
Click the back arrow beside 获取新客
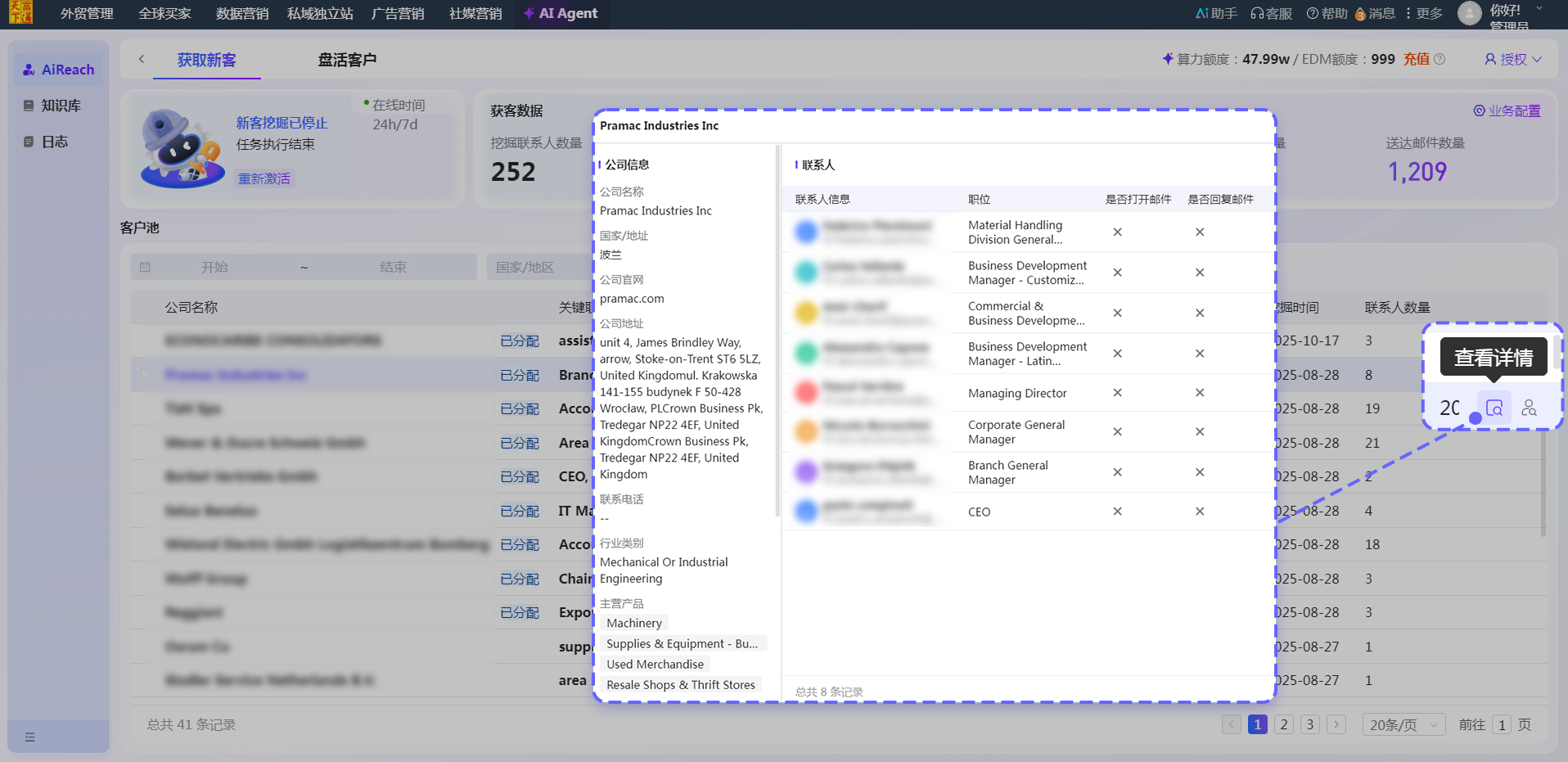click(142, 59)
